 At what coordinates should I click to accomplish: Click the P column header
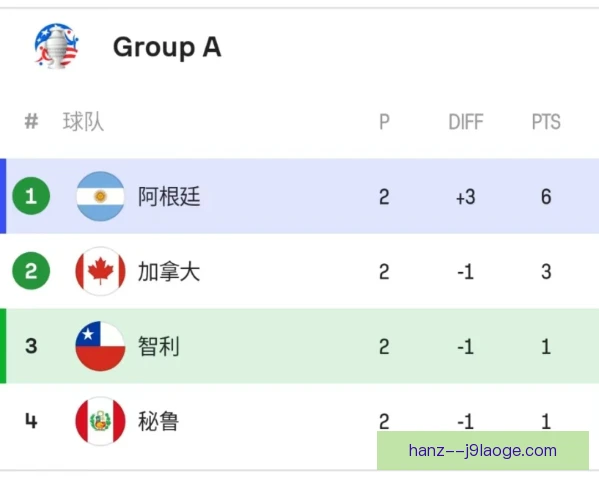coord(384,122)
